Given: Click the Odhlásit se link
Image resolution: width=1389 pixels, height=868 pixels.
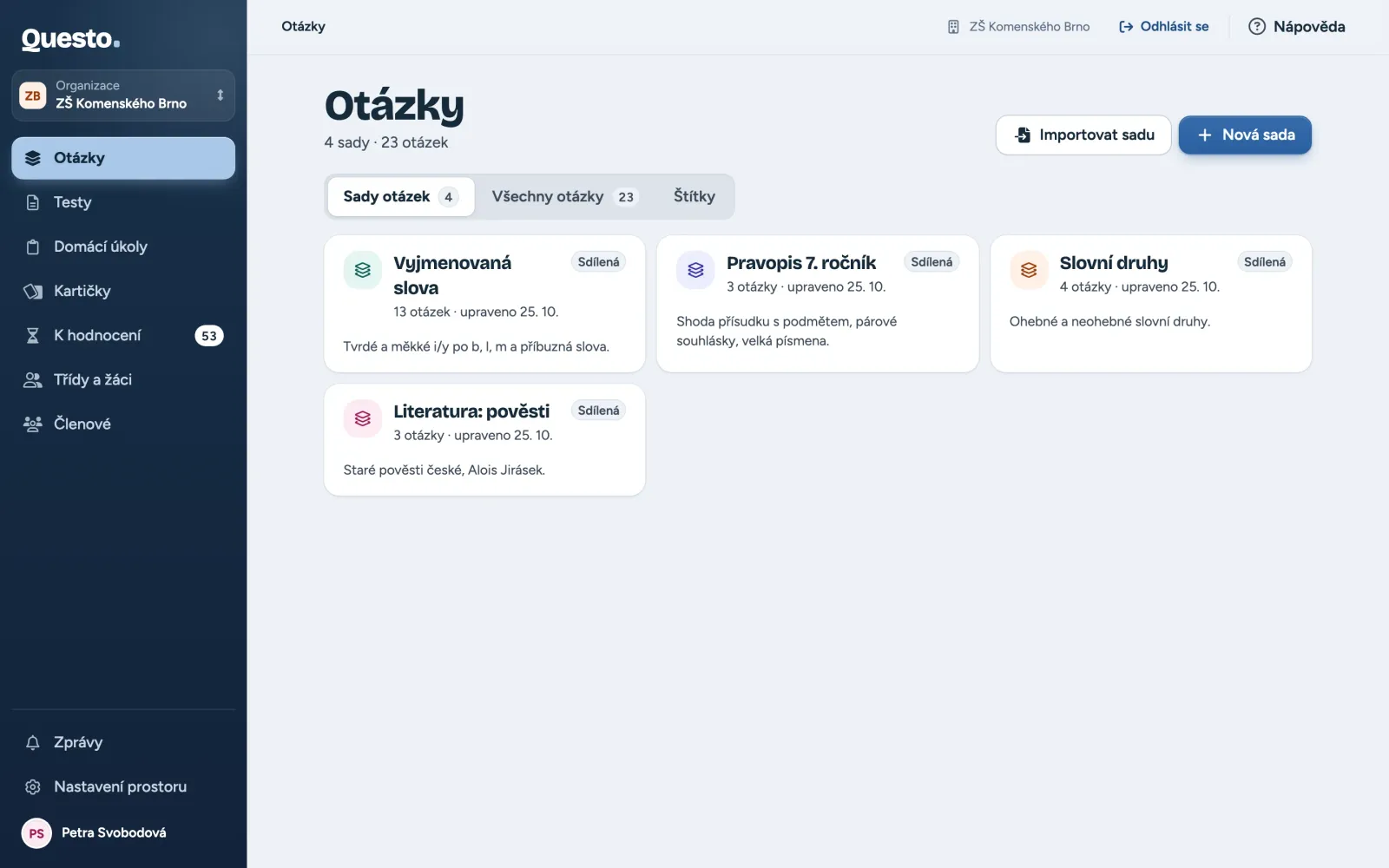Looking at the screenshot, I should 1163,27.
